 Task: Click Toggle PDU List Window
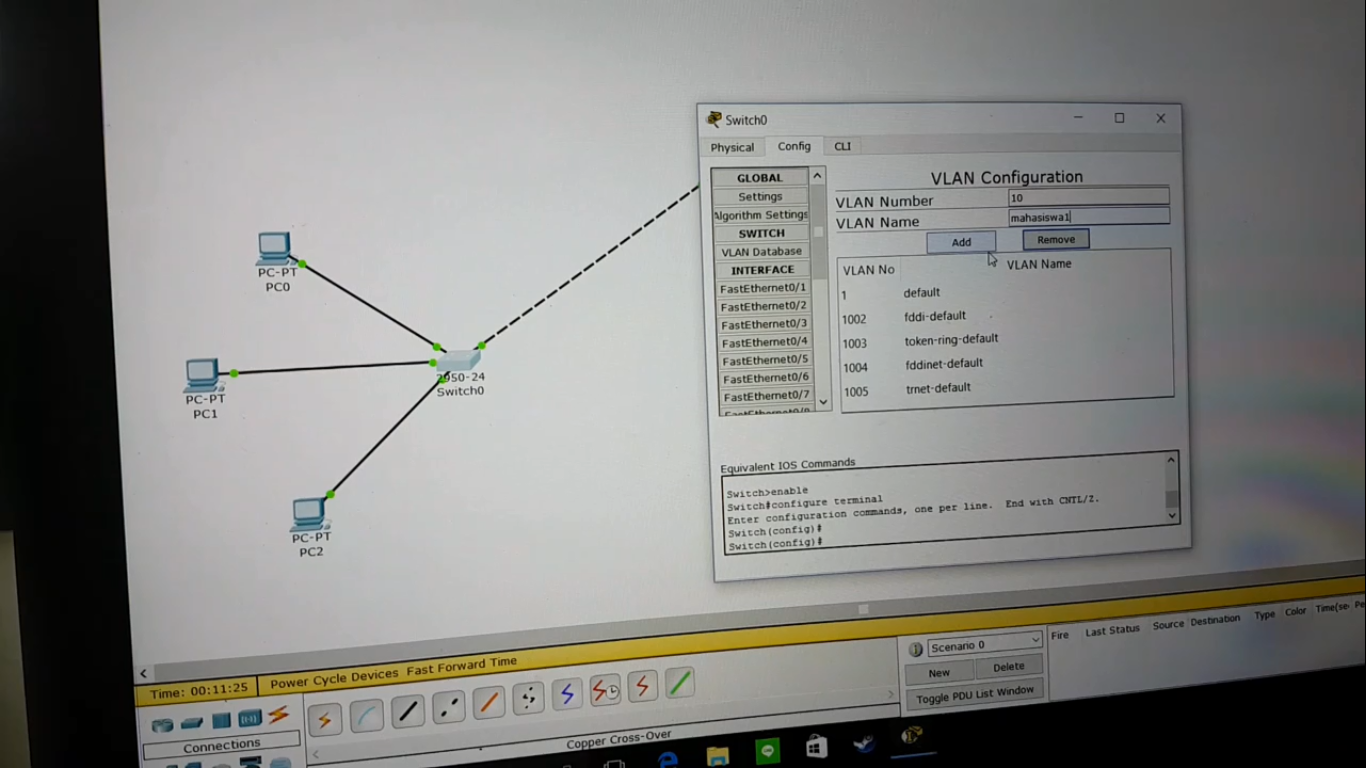[975, 695]
